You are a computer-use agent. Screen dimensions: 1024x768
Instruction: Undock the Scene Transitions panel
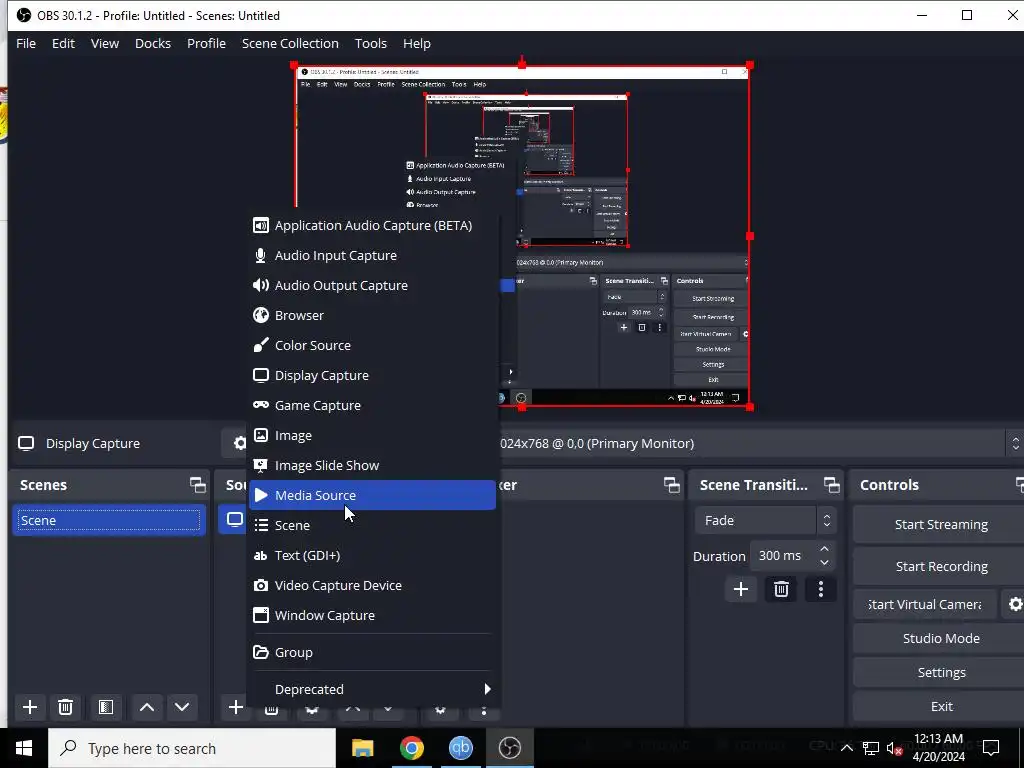(x=831, y=485)
